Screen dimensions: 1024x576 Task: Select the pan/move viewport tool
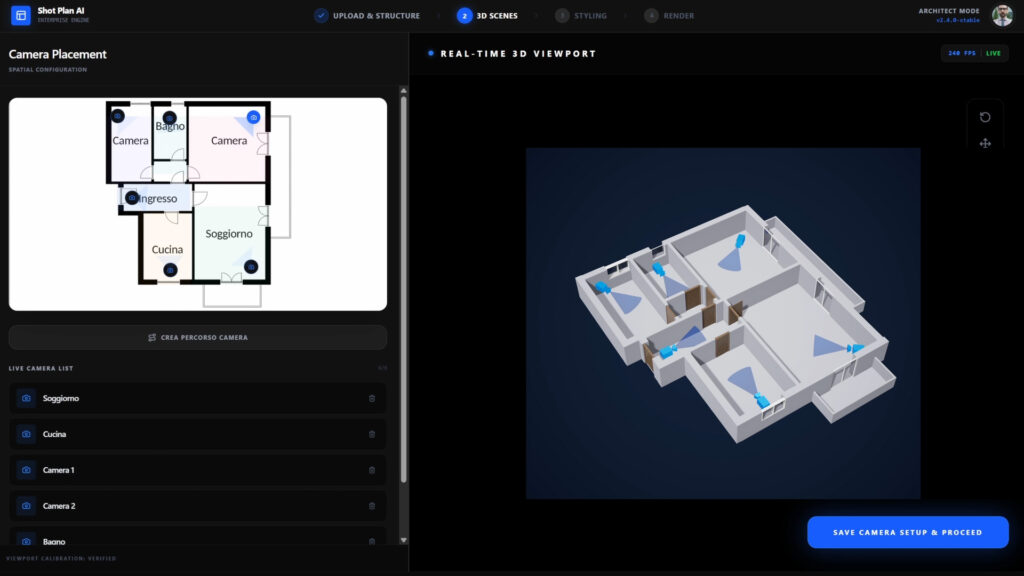pos(985,143)
